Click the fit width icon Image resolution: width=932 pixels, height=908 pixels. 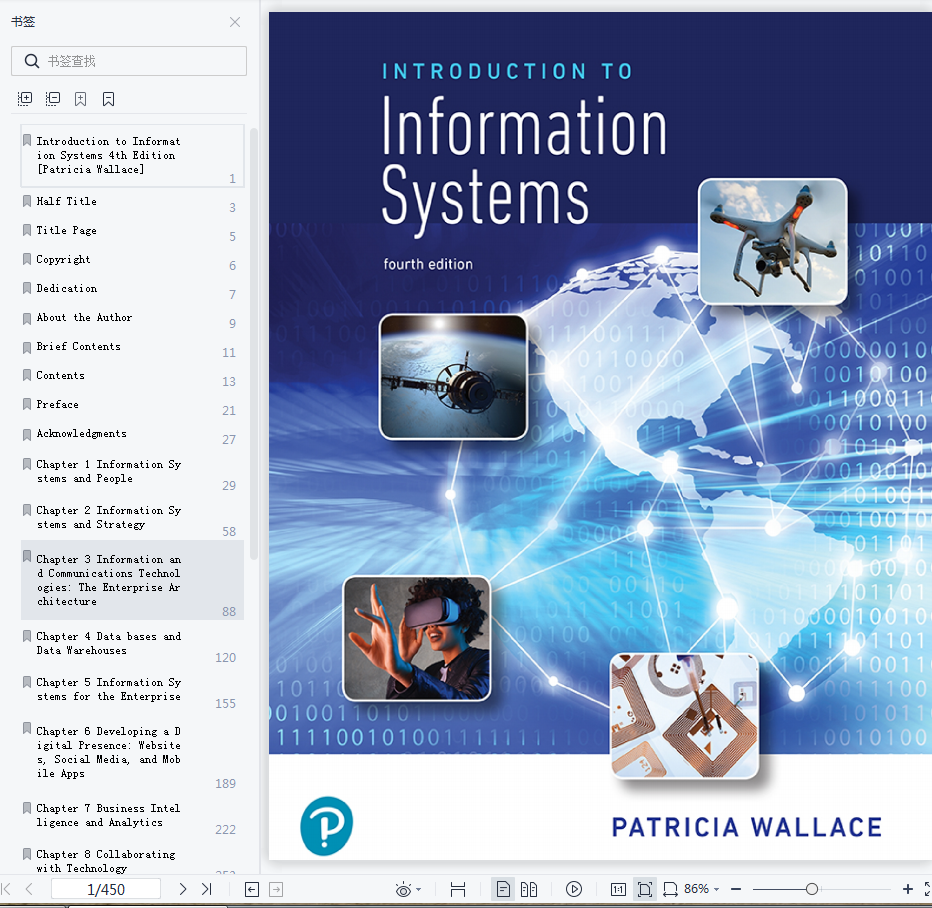tap(458, 890)
